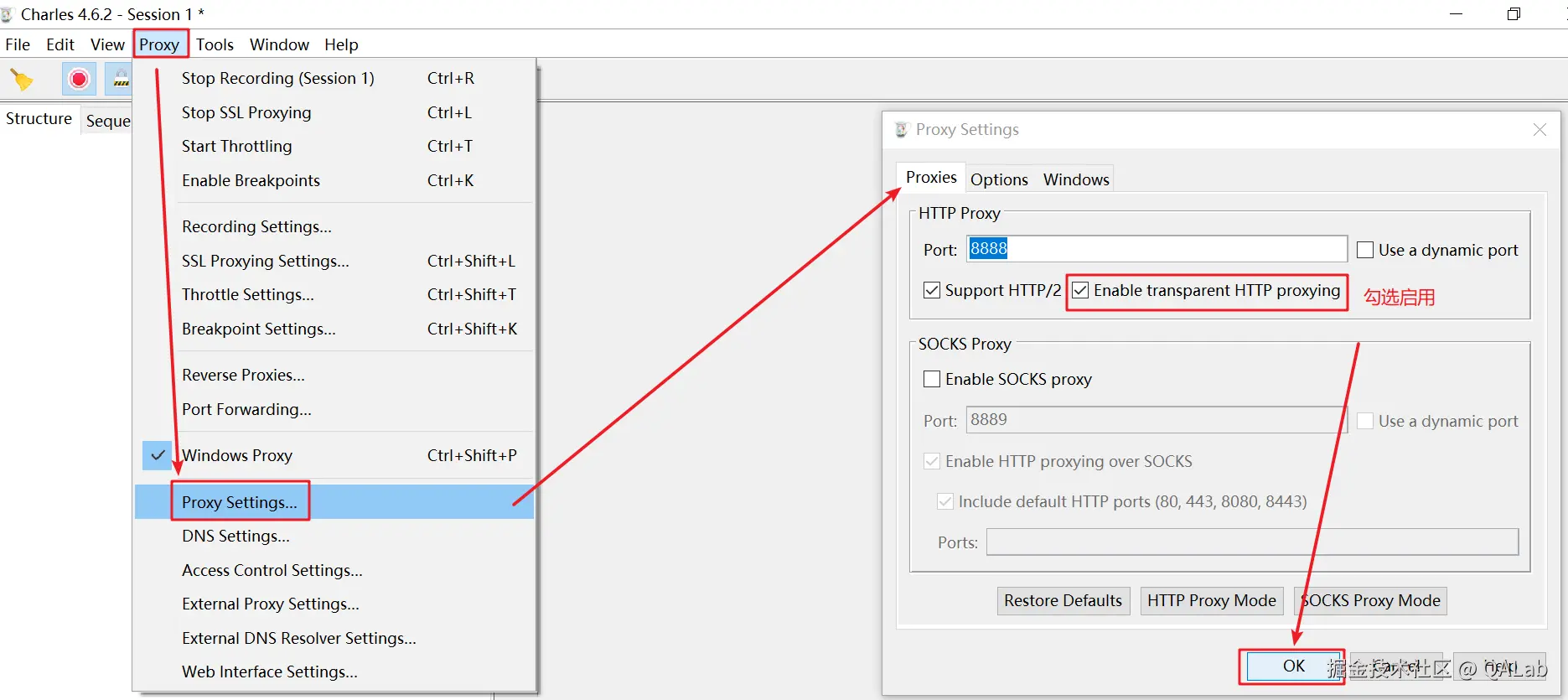Open External DNS Resolver Settings...
This screenshot has height=700, width=1568.
tap(334, 638)
